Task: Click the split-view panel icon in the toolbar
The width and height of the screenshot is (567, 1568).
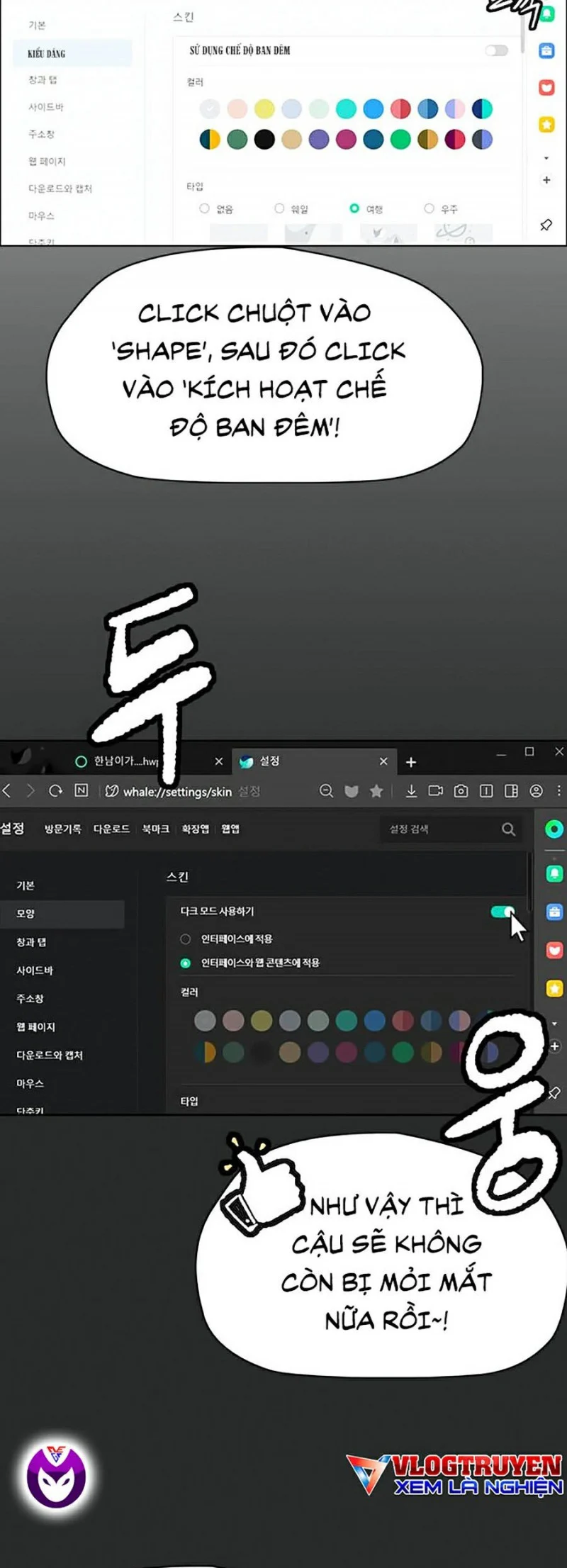Action: (x=511, y=791)
